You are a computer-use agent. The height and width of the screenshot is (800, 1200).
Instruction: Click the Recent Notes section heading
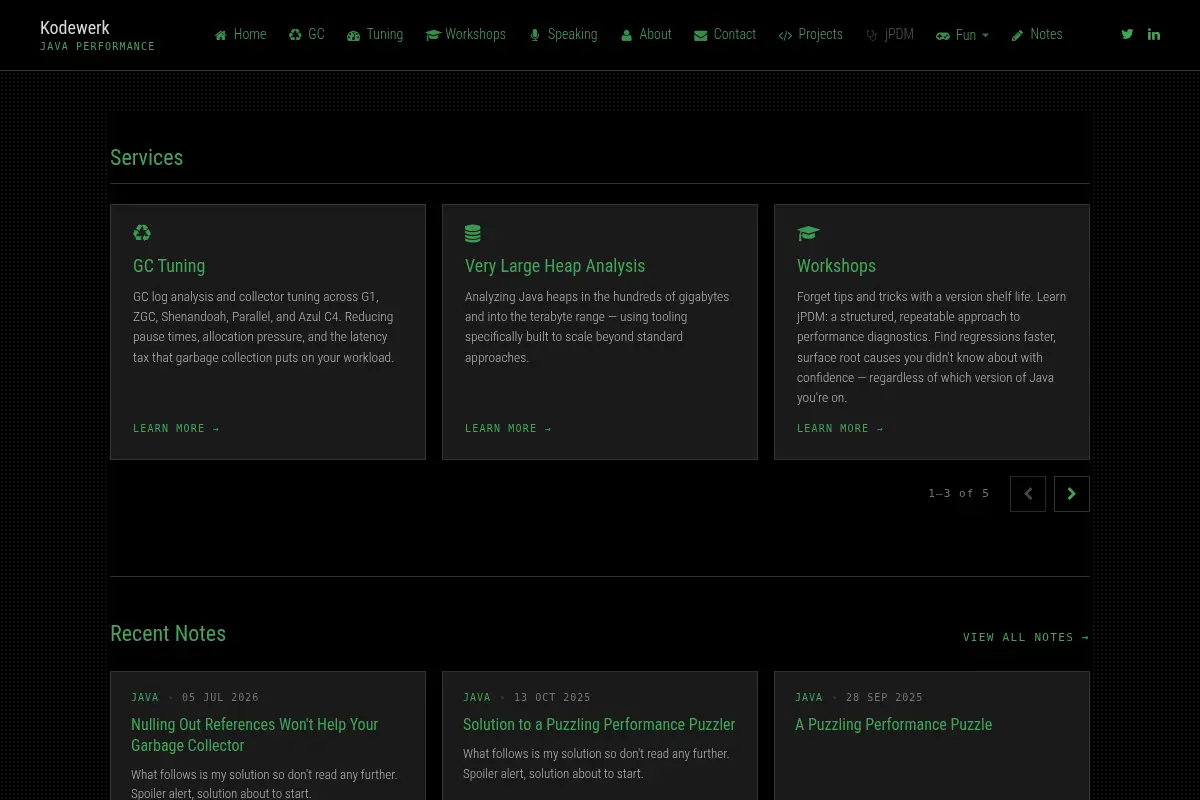click(x=168, y=634)
